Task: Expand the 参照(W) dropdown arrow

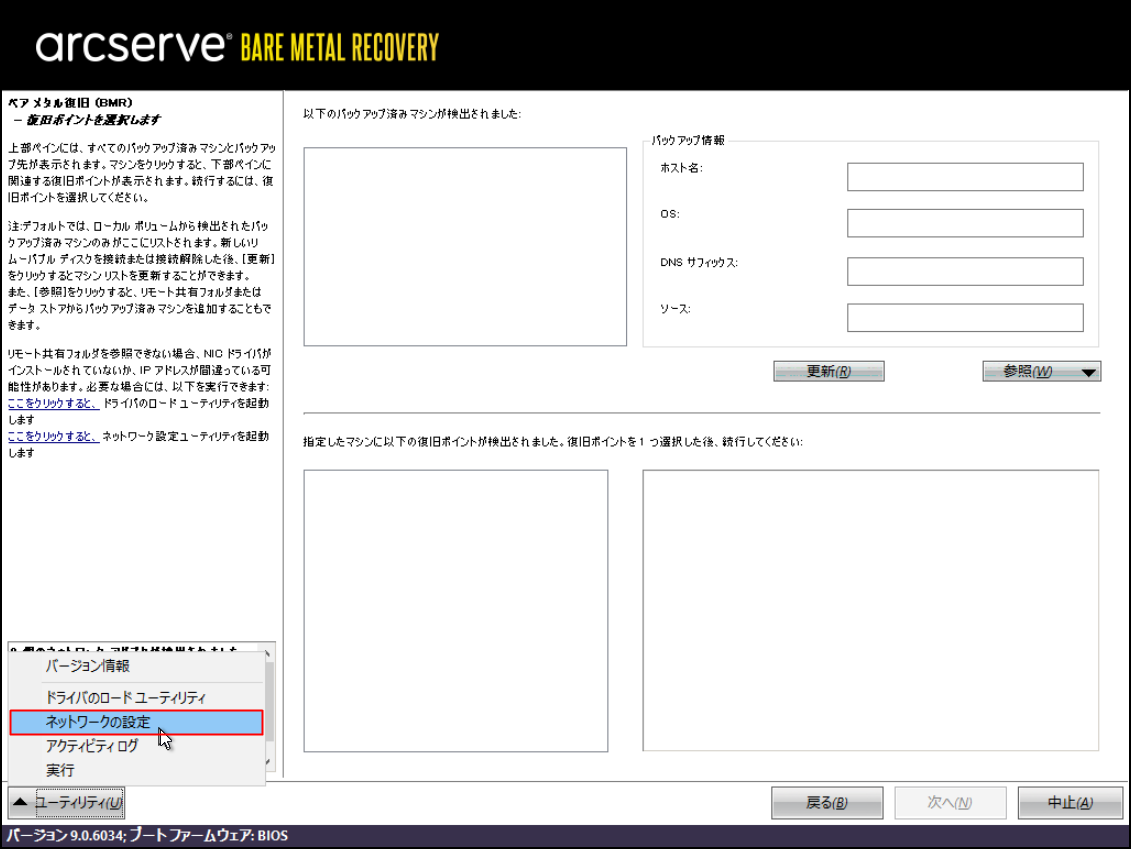Action: coord(1089,372)
